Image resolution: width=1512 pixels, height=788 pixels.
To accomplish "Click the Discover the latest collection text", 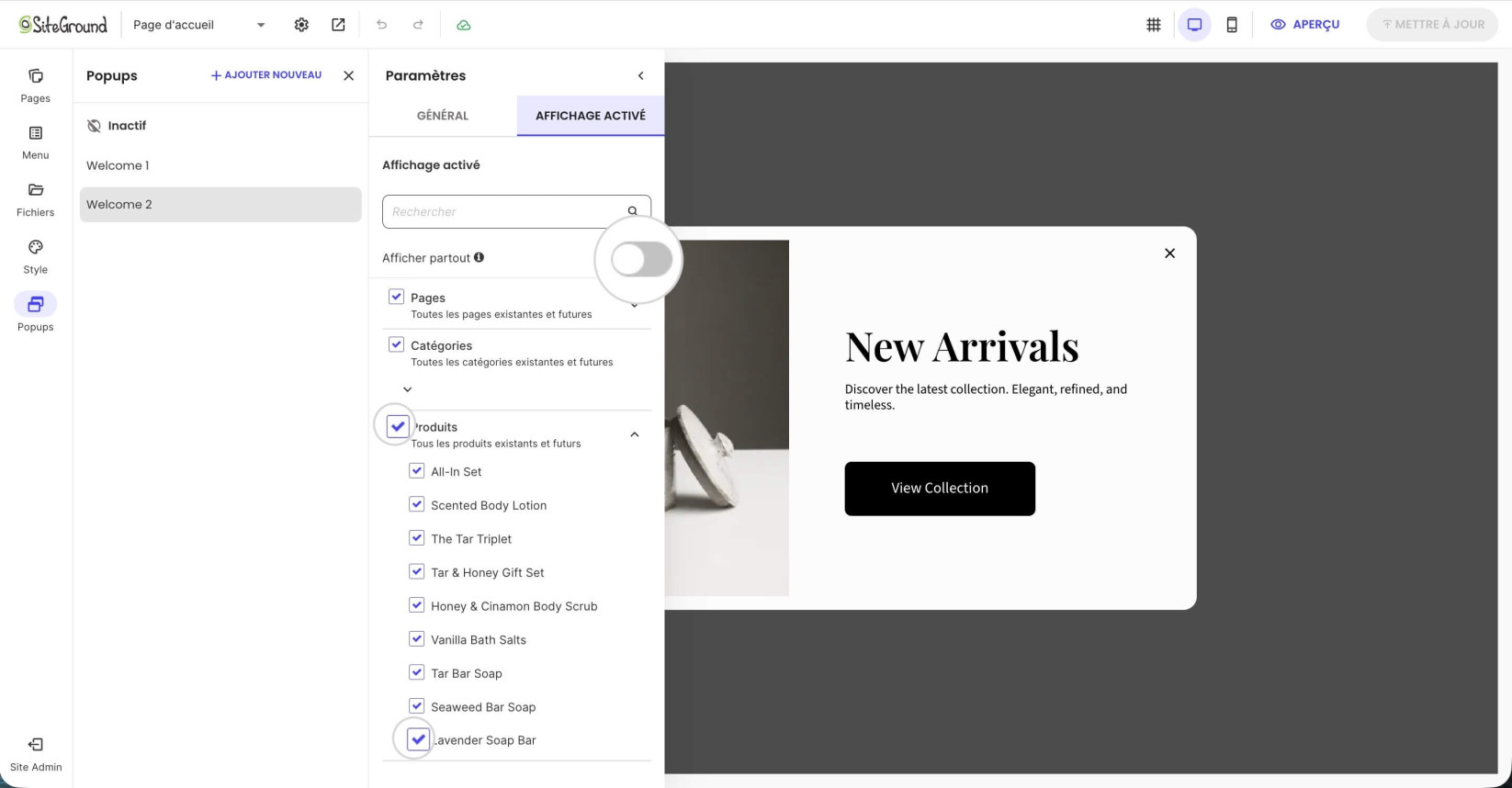I will [986, 397].
